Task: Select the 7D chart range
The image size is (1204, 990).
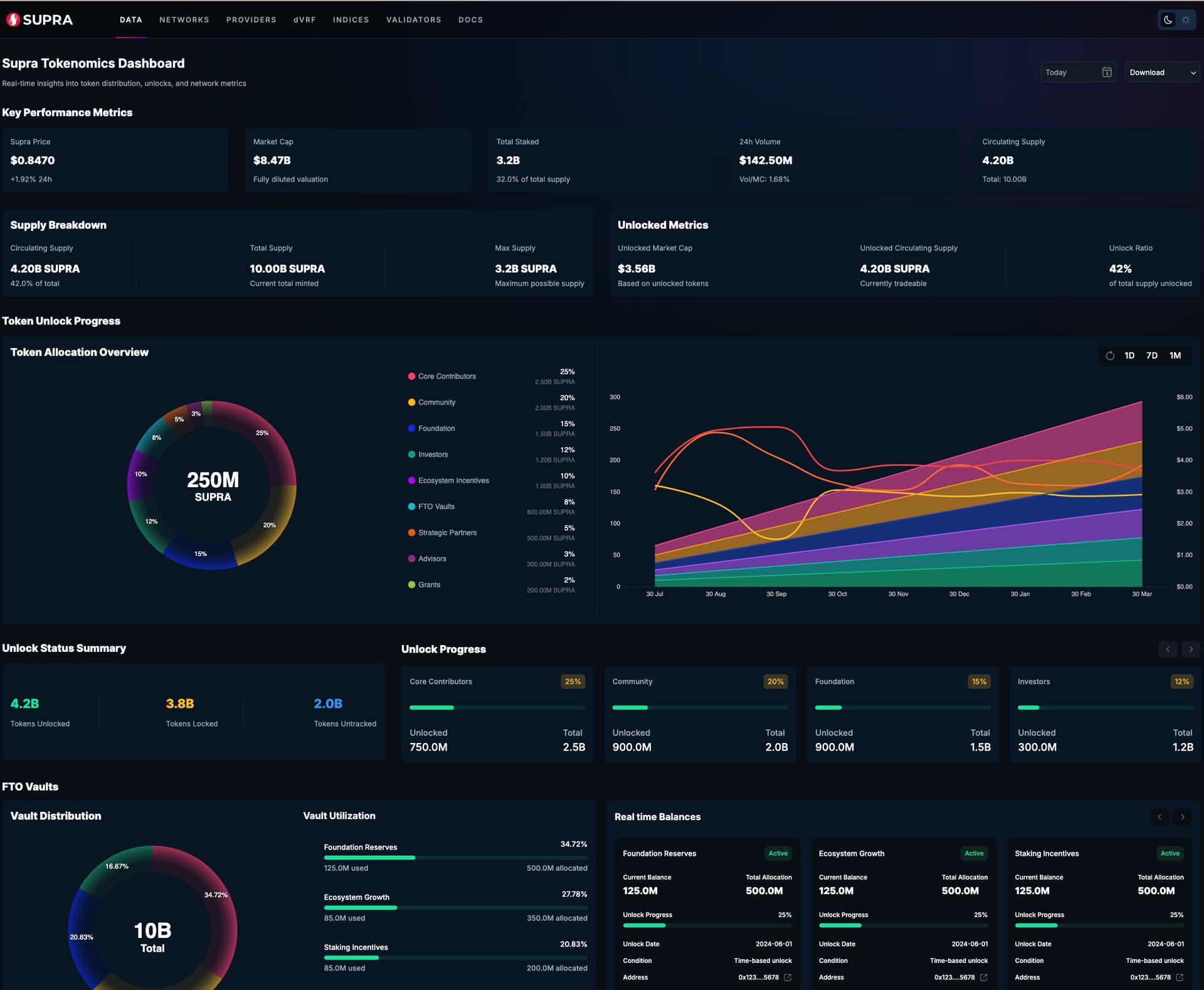Action: pyautogui.click(x=1152, y=355)
